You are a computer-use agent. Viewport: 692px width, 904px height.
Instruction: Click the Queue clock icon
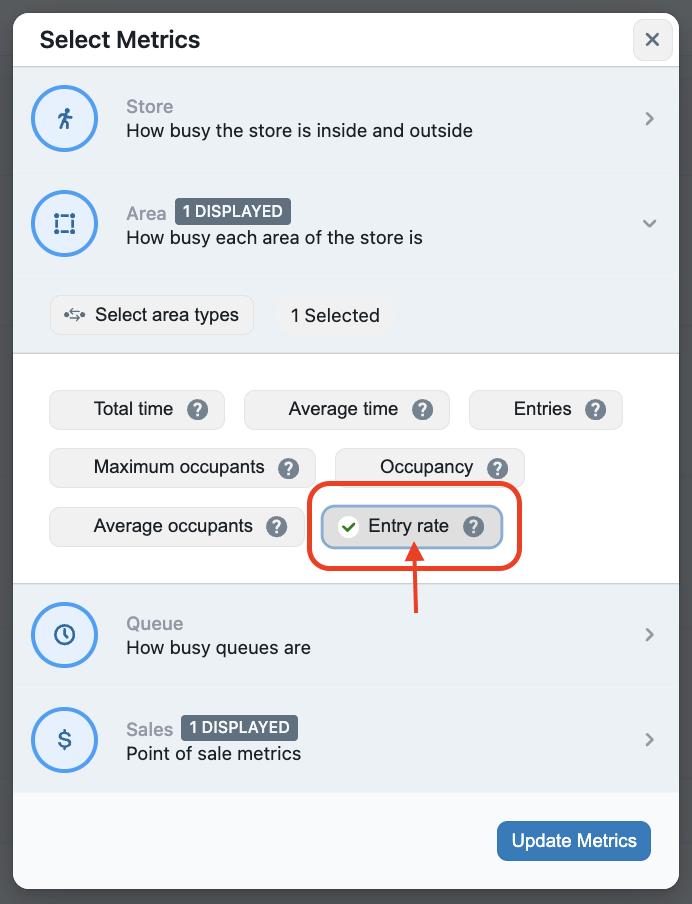[65, 634]
